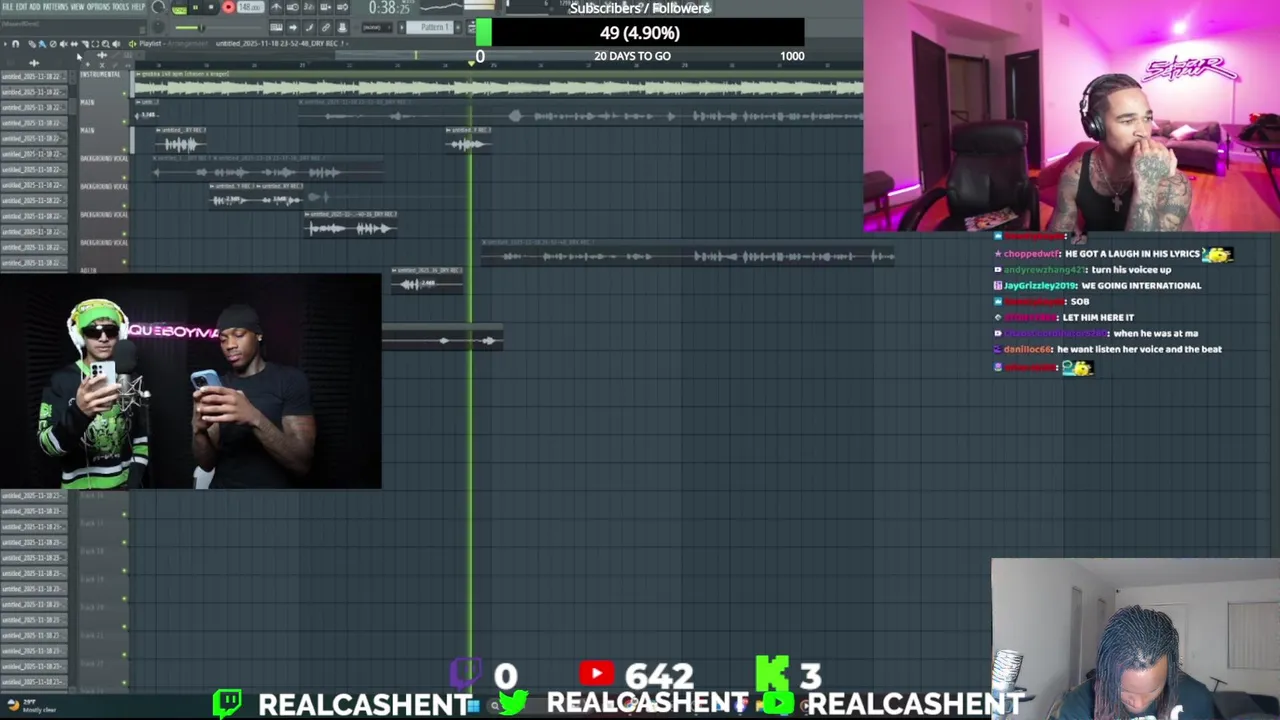Open the TOOLS menu
The width and height of the screenshot is (1280, 720).
coord(120,7)
